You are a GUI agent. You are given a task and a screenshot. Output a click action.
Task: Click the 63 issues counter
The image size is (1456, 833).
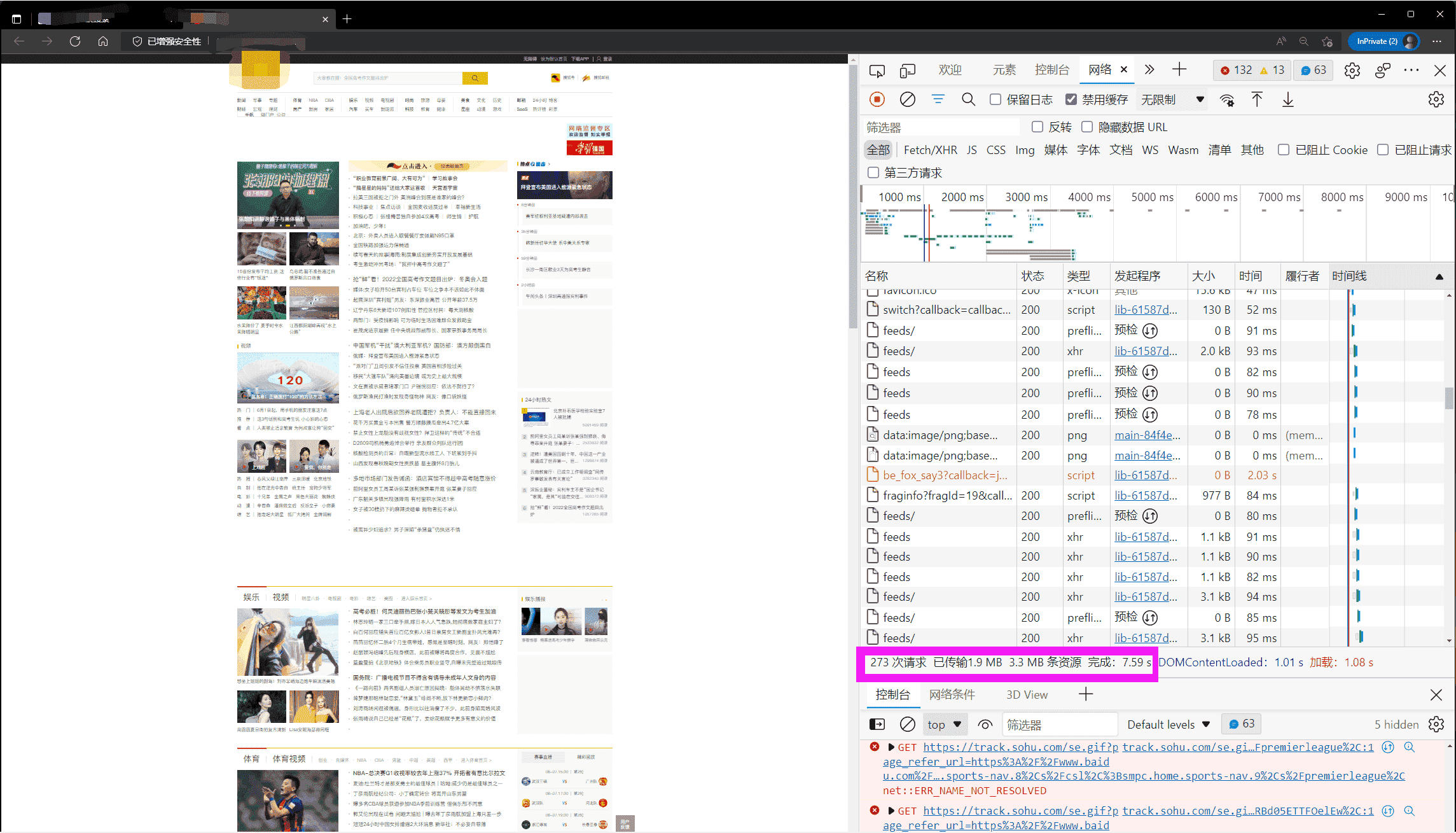click(1312, 70)
